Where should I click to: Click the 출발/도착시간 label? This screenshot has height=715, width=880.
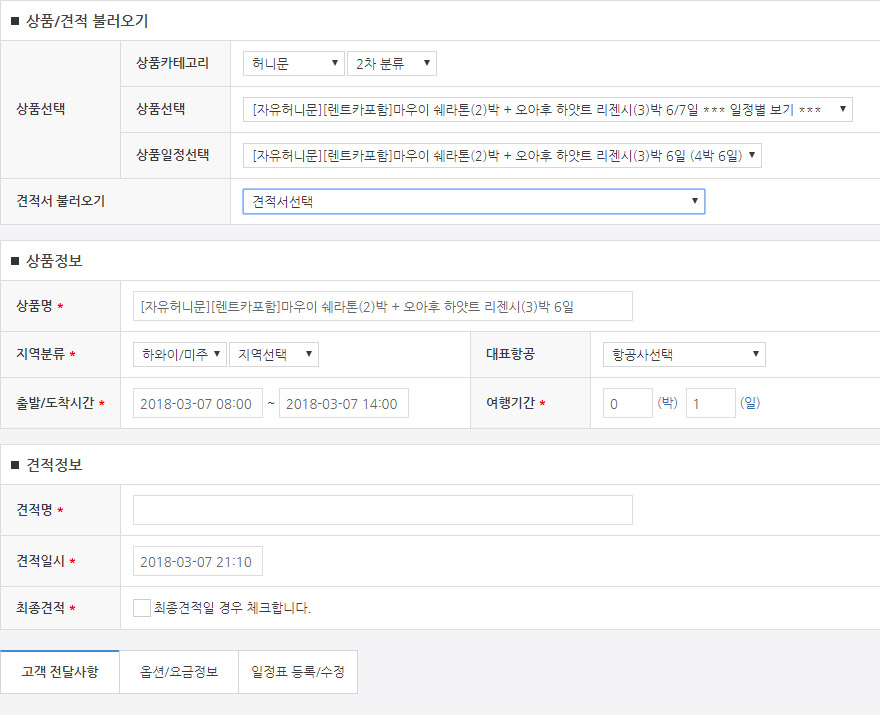pyautogui.click(x=55, y=402)
